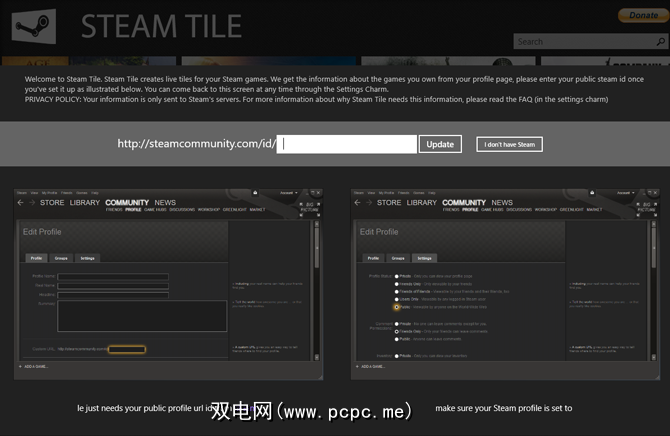This screenshot has width=670, height=436.
Task: Open Big Picture mode in right Steam screenshot
Action: [646, 207]
